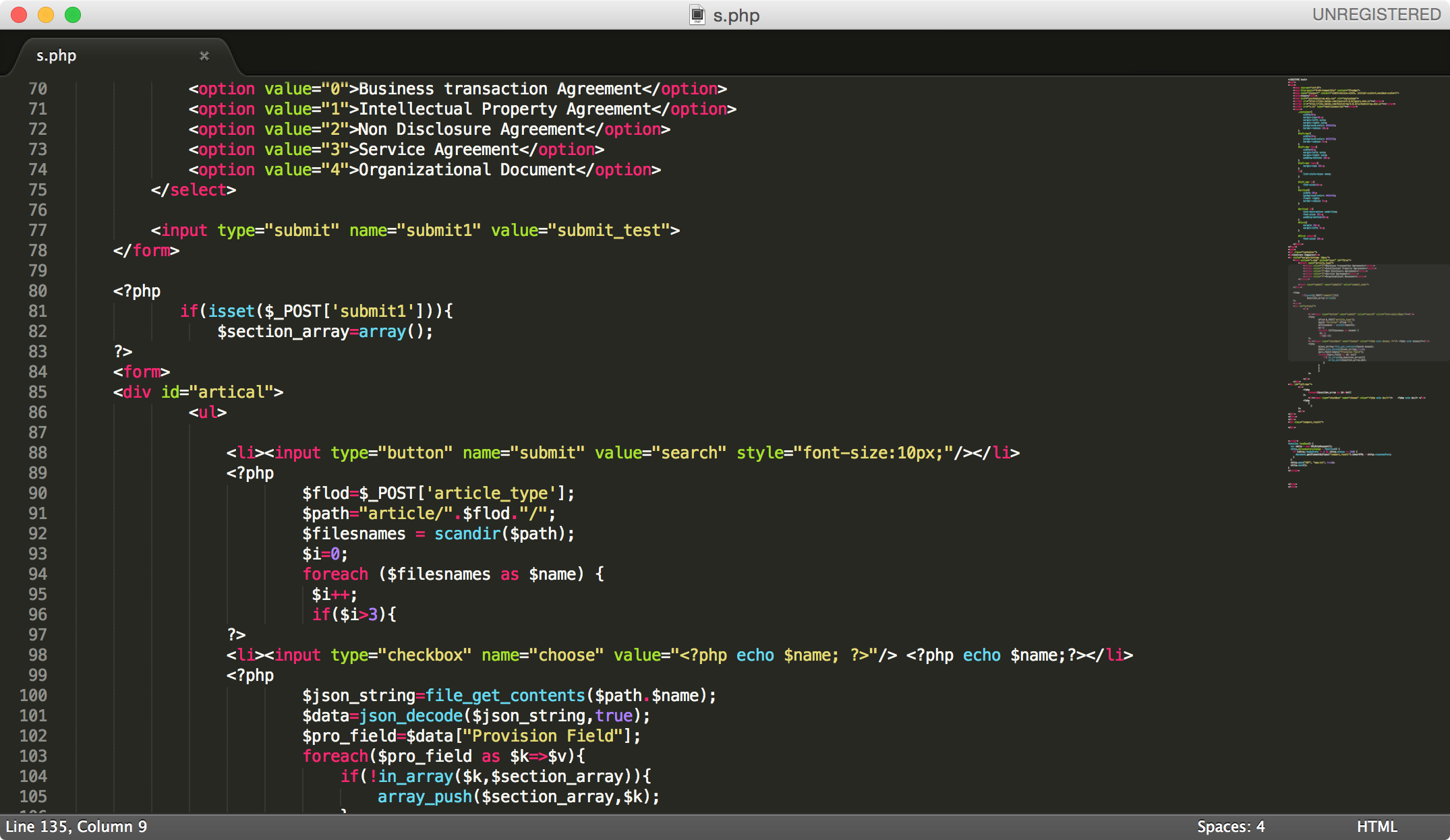
Task: Click the yellow minimize window button
Action: tap(46, 15)
